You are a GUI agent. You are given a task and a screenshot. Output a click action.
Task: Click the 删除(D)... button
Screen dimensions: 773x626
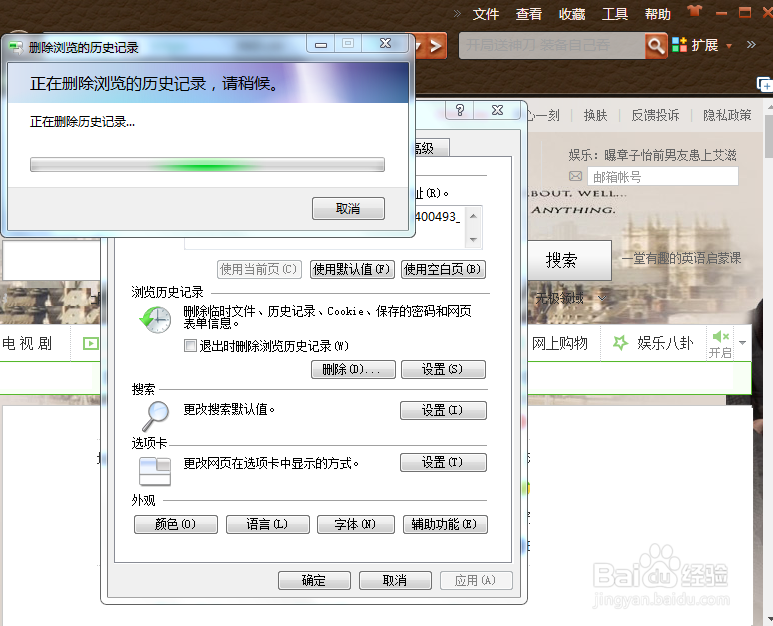(353, 369)
